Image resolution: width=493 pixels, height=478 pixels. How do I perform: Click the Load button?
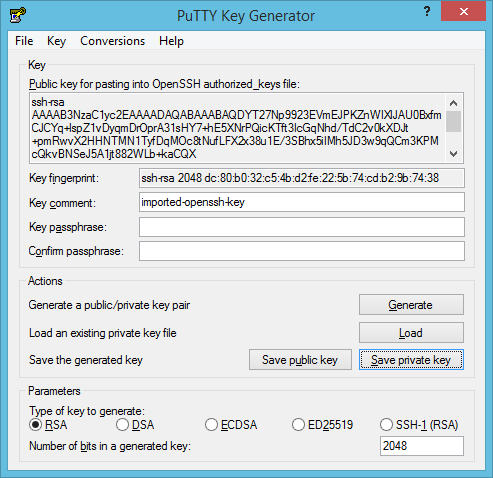(x=411, y=333)
